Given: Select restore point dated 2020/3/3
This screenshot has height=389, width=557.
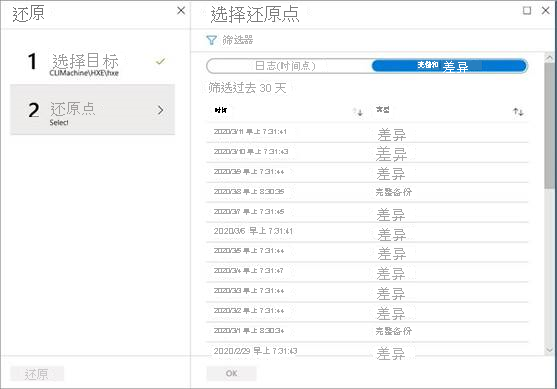Looking at the screenshot, I should click(367, 292).
